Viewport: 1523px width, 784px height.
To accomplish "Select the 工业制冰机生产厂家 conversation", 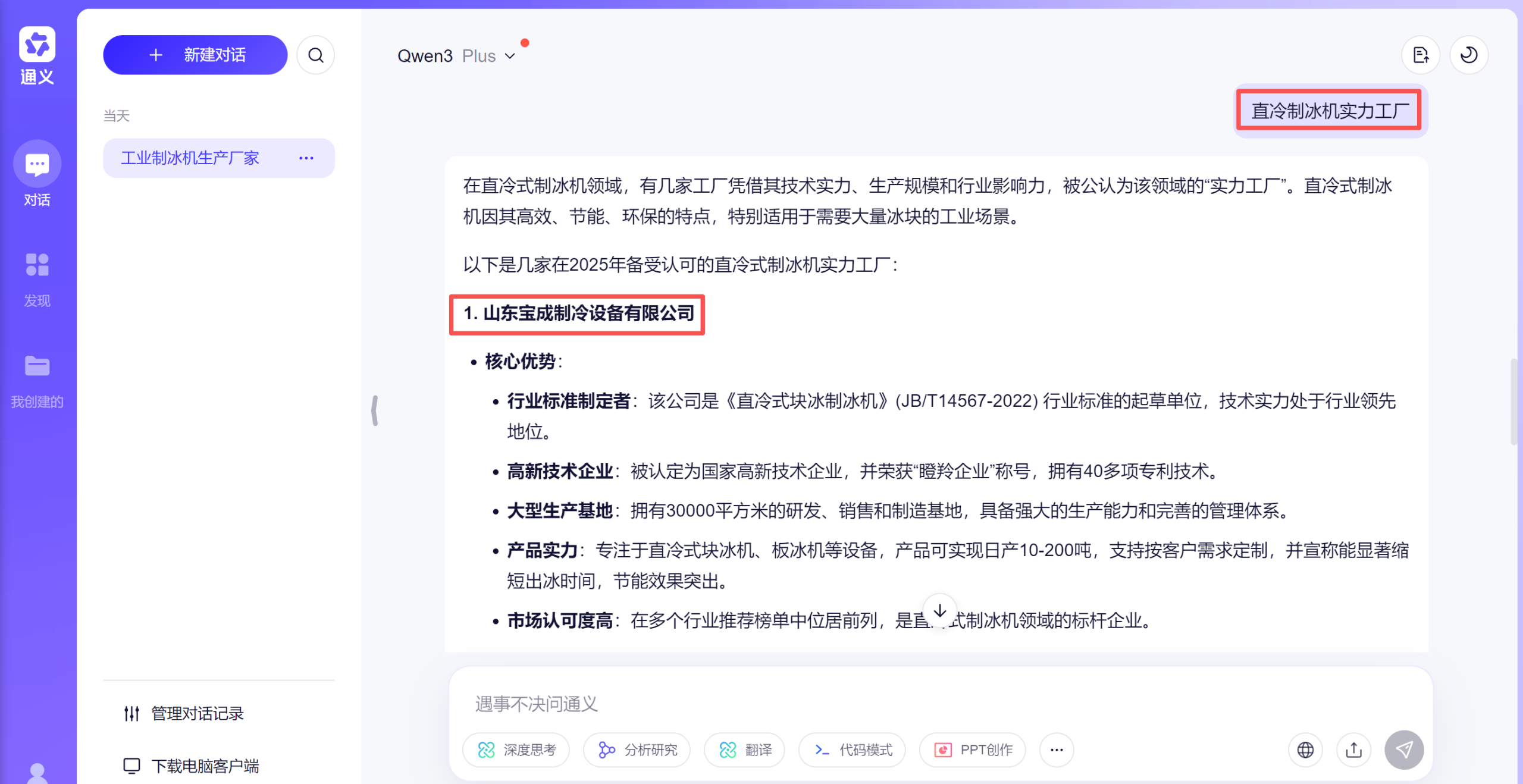I will tap(190, 158).
